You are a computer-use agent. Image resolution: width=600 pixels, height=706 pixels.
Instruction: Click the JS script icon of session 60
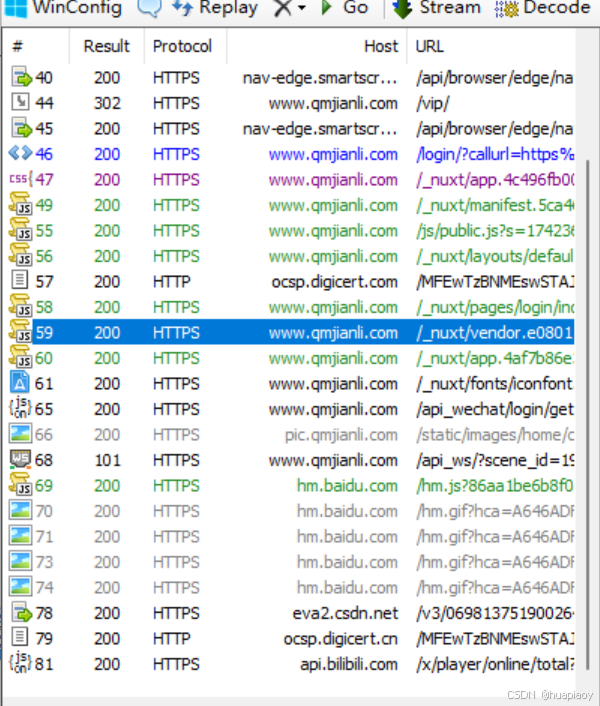click(x=20, y=357)
